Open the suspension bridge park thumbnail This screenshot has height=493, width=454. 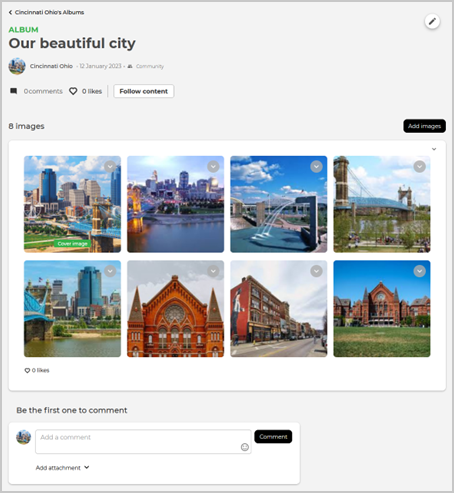pos(382,204)
